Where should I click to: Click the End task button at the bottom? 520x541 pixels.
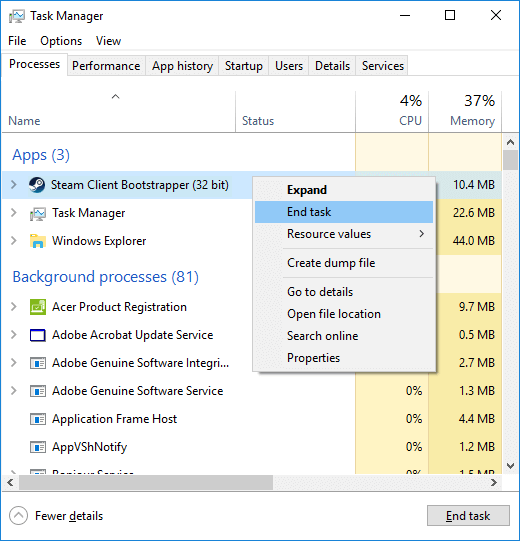[468, 515]
